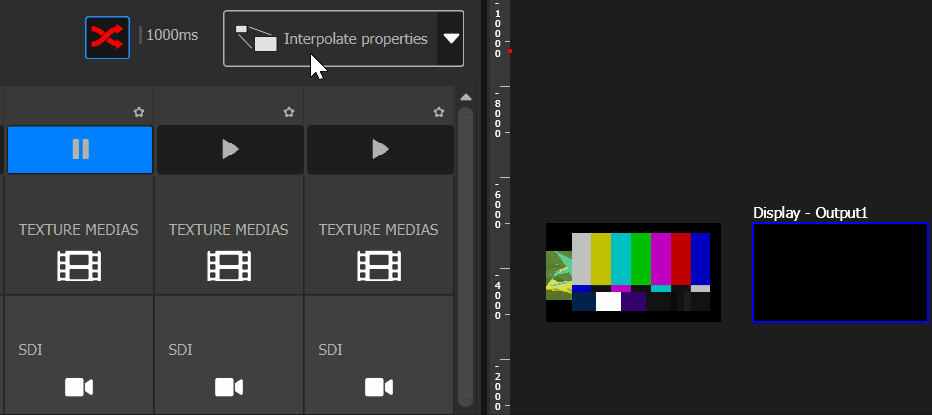Screen dimensions: 932x415
Task: Select second TEXTURE MEDIAS film icon
Action: [x=229, y=265]
